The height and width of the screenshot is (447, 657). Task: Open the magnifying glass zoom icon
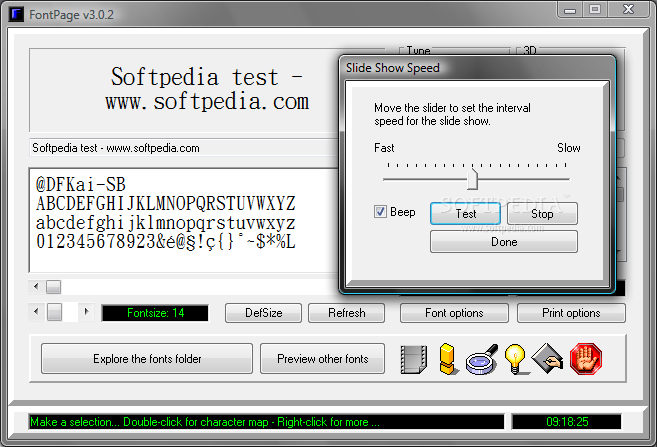point(482,359)
